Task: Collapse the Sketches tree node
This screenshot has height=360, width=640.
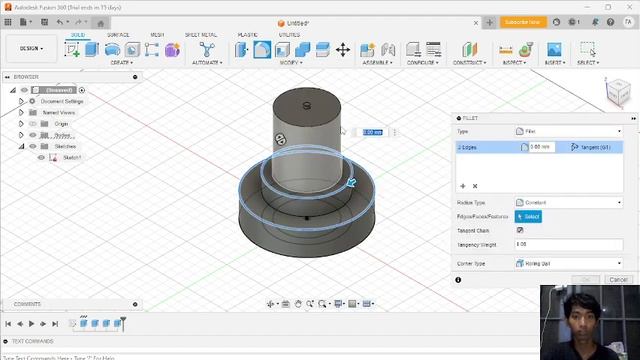Action: pyautogui.click(x=21, y=146)
